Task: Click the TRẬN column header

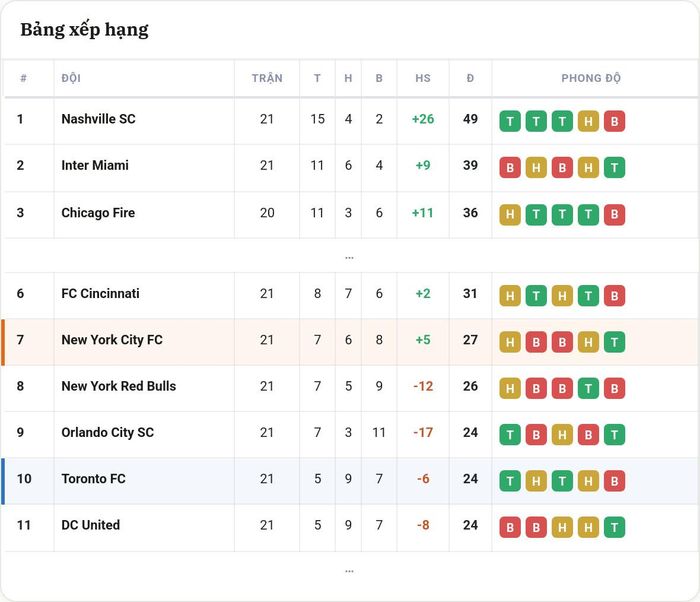Action: (x=267, y=78)
